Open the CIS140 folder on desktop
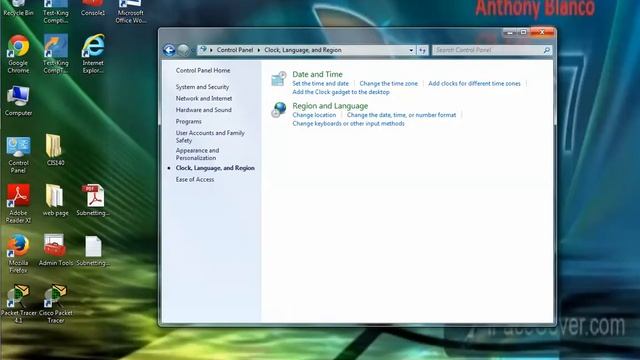Viewport: 640px width, 360px height. [x=54, y=146]
